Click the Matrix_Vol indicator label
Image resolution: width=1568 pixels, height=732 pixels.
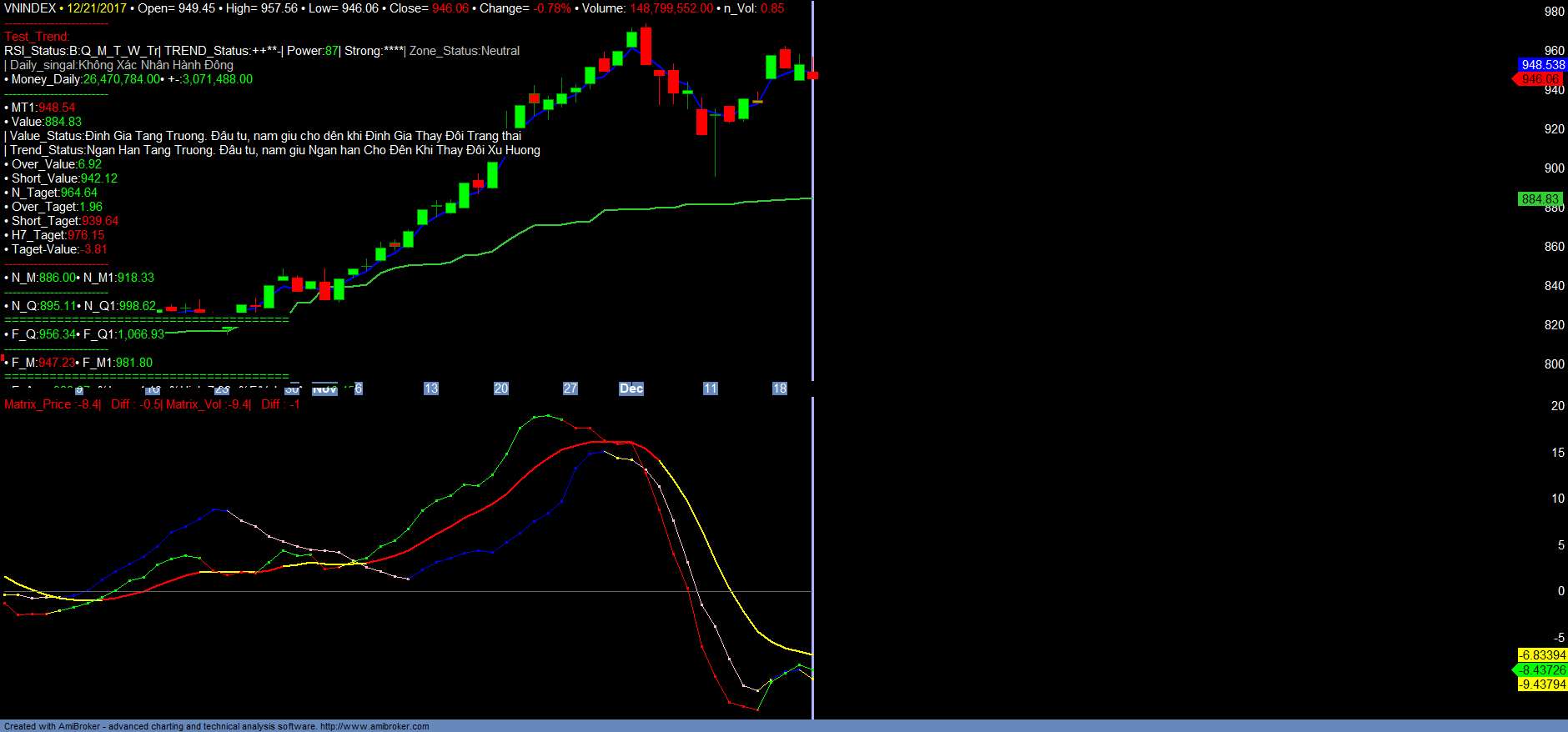click(208, 404)
